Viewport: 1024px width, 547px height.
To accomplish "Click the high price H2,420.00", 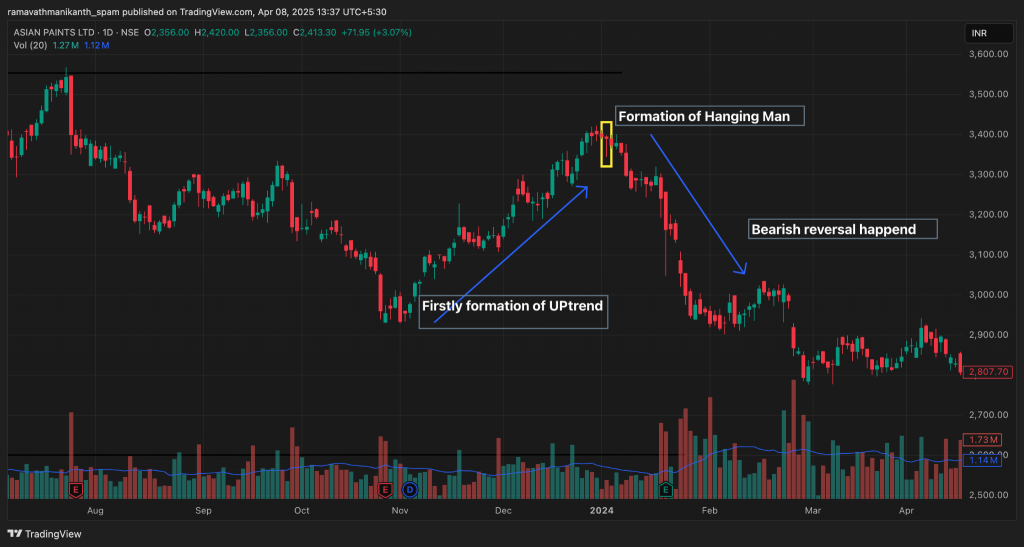I will pyautogui.click(x=217, y=32).
